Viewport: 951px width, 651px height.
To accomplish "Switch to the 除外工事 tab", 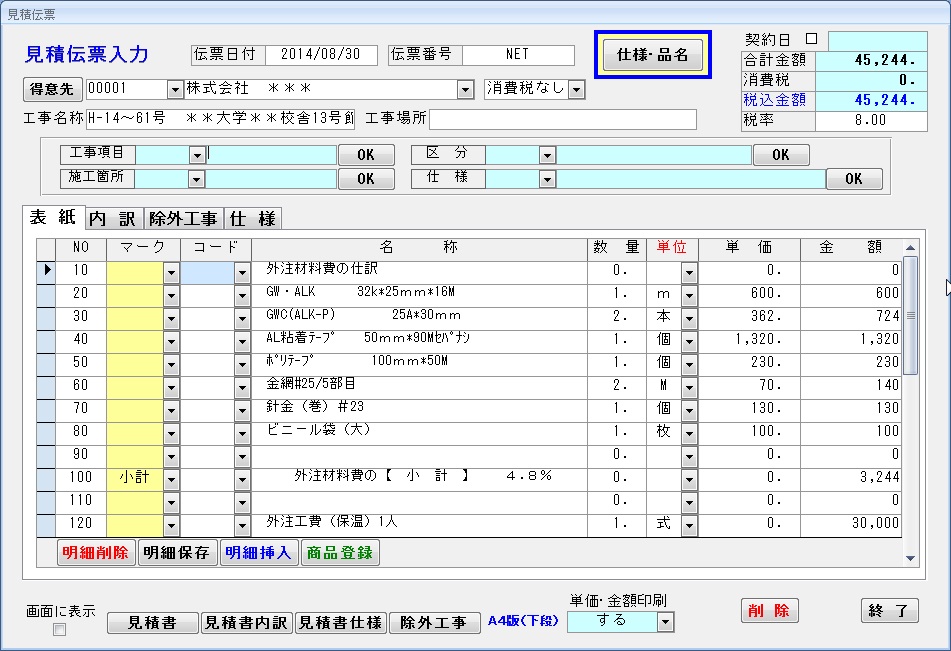I will 184,218.
